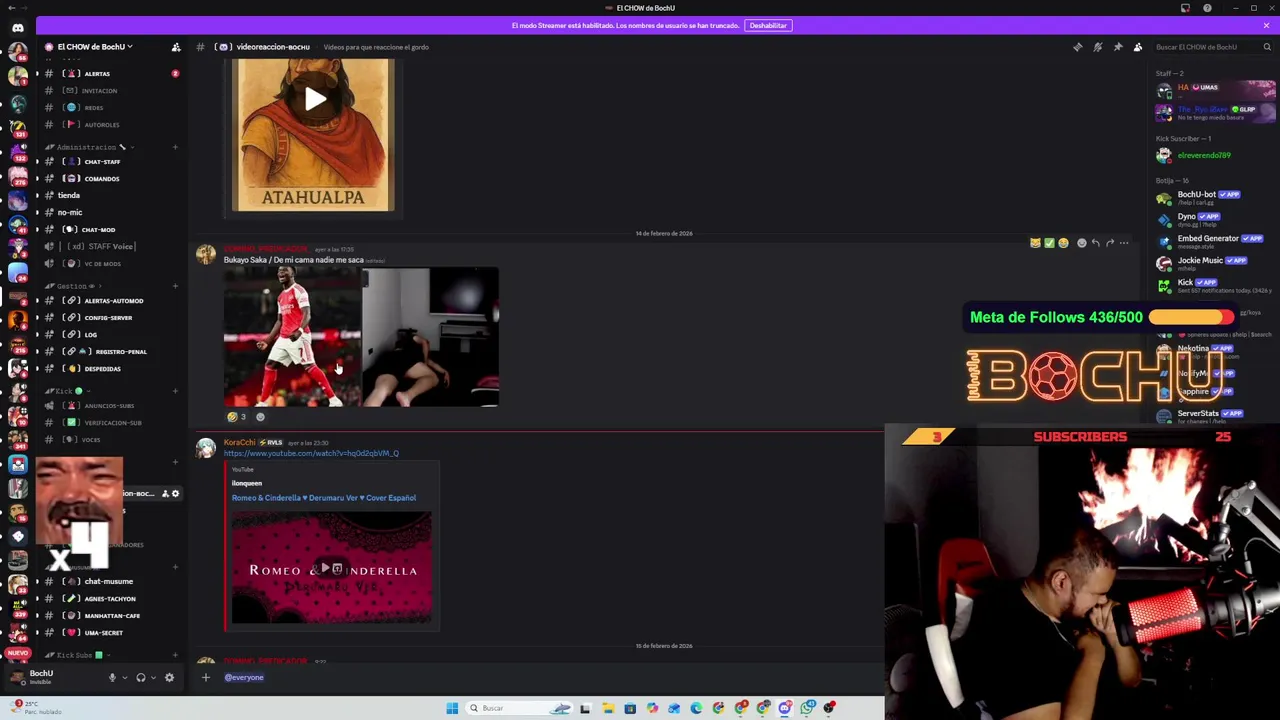The width and height of the screenshot is (1280, 720).
Task: Open the Threads icon in channel header
Action: click(x=1077, y=47)
